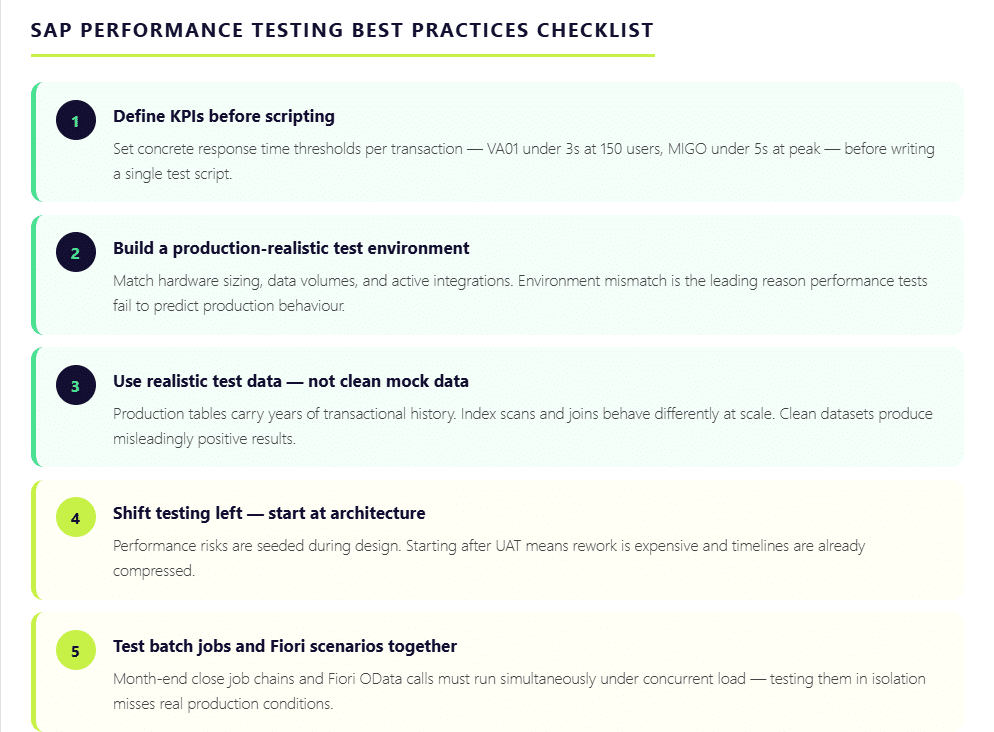
Task: Click the lime underline beneath the title
Action: 342,55
